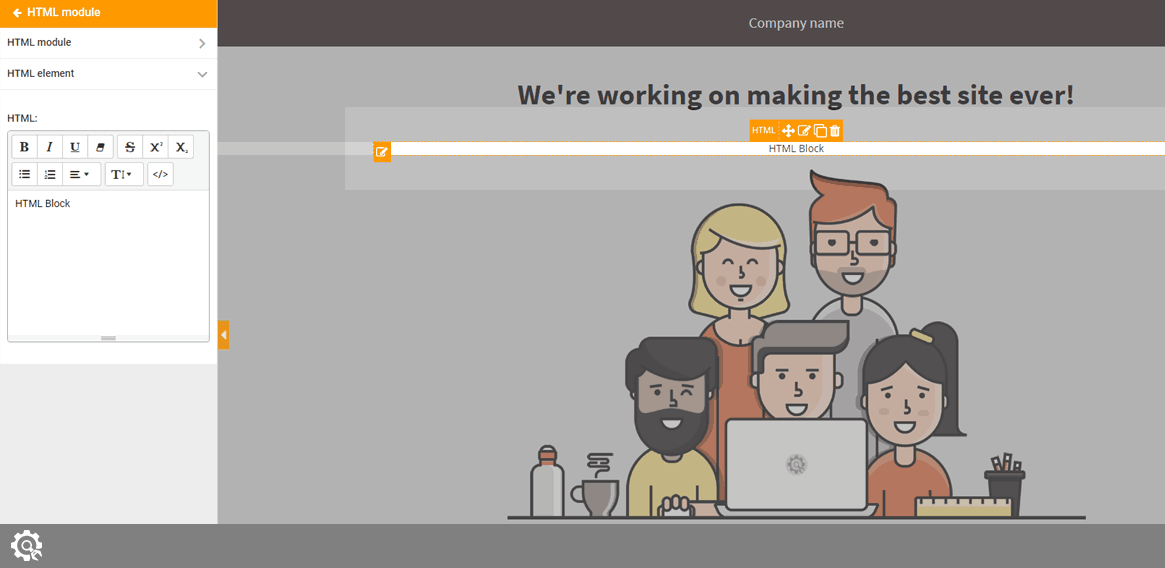Delete the HTML block with trash icon
Screen dimensions: 1165x568
click(835, 131)
